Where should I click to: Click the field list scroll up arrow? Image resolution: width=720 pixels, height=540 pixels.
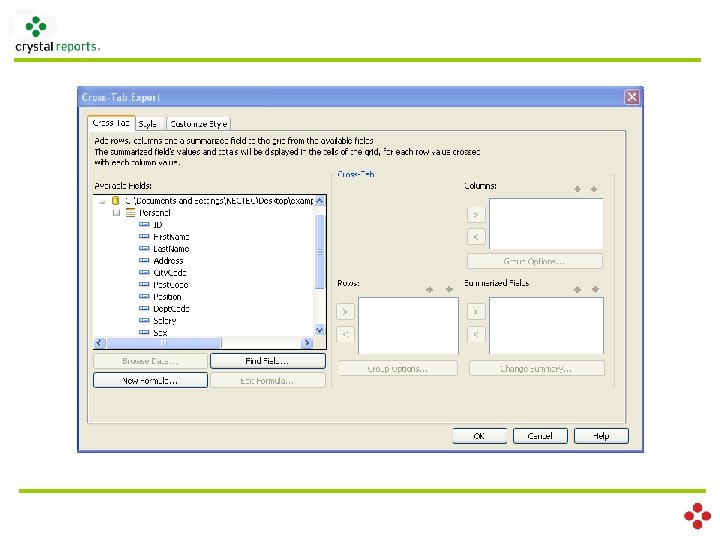point(320,201)
